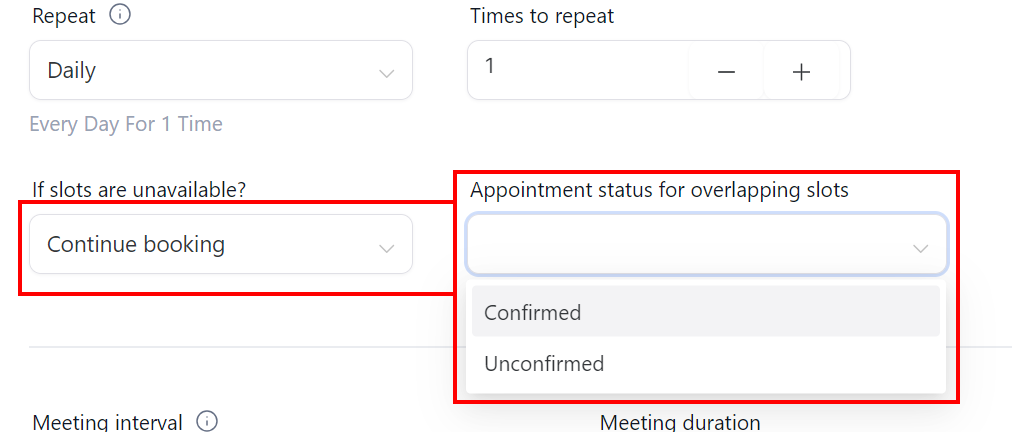1012x432 pixels.
Task: Choose Unconfirmed from the status list
Action: point(705,364)
